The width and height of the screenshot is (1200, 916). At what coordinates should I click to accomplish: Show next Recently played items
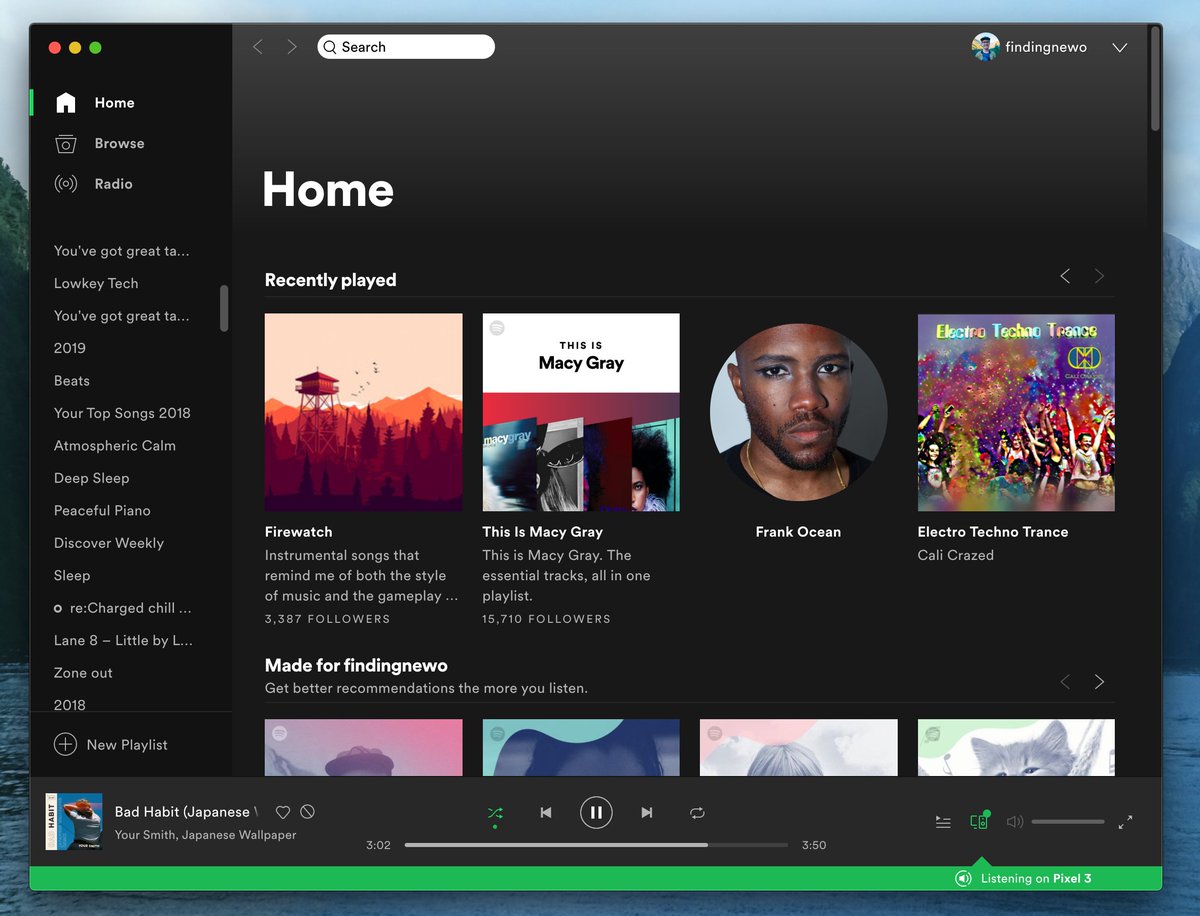[1099, 276]
